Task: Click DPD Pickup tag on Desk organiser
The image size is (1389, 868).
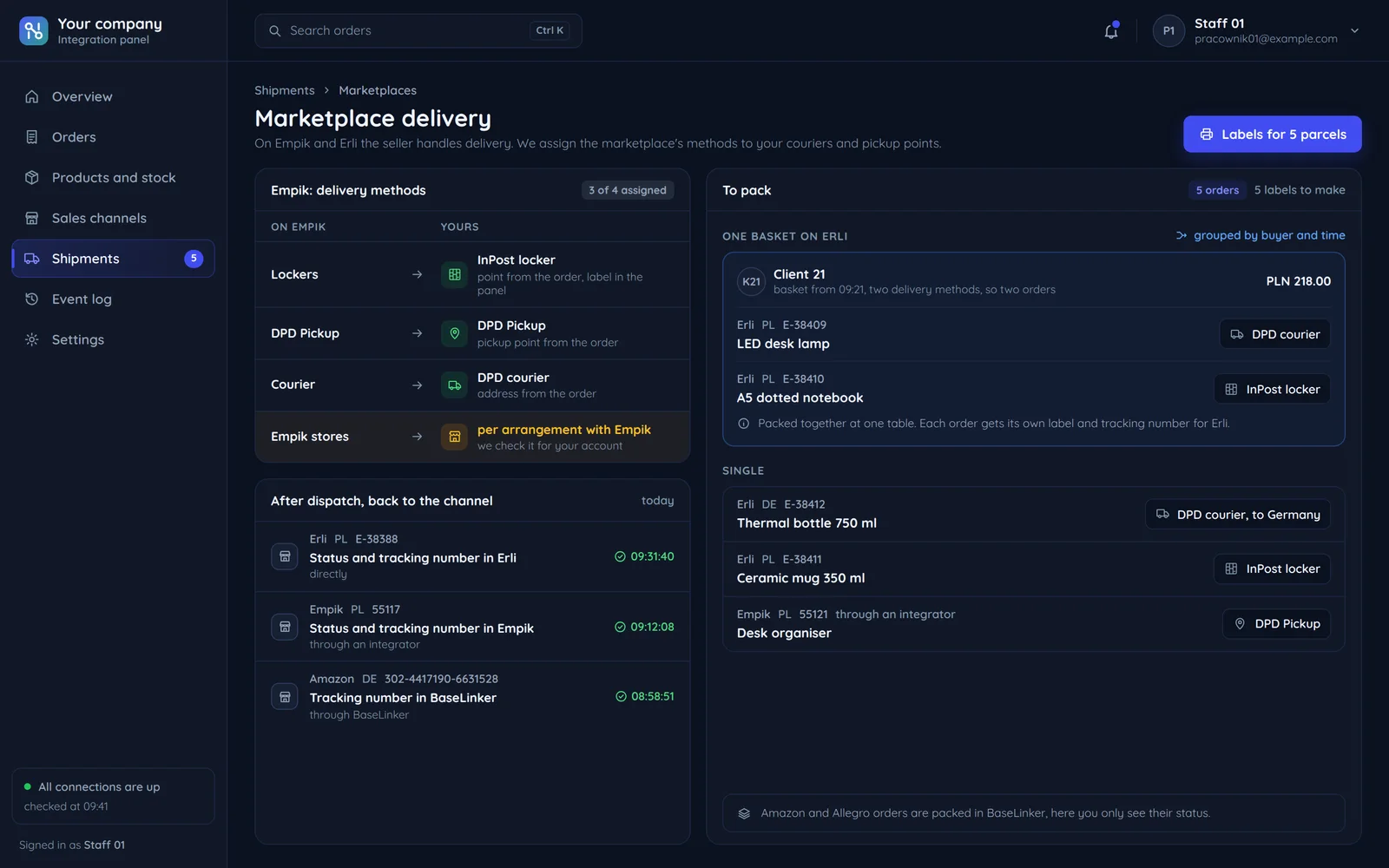Action: point(1277,624)
